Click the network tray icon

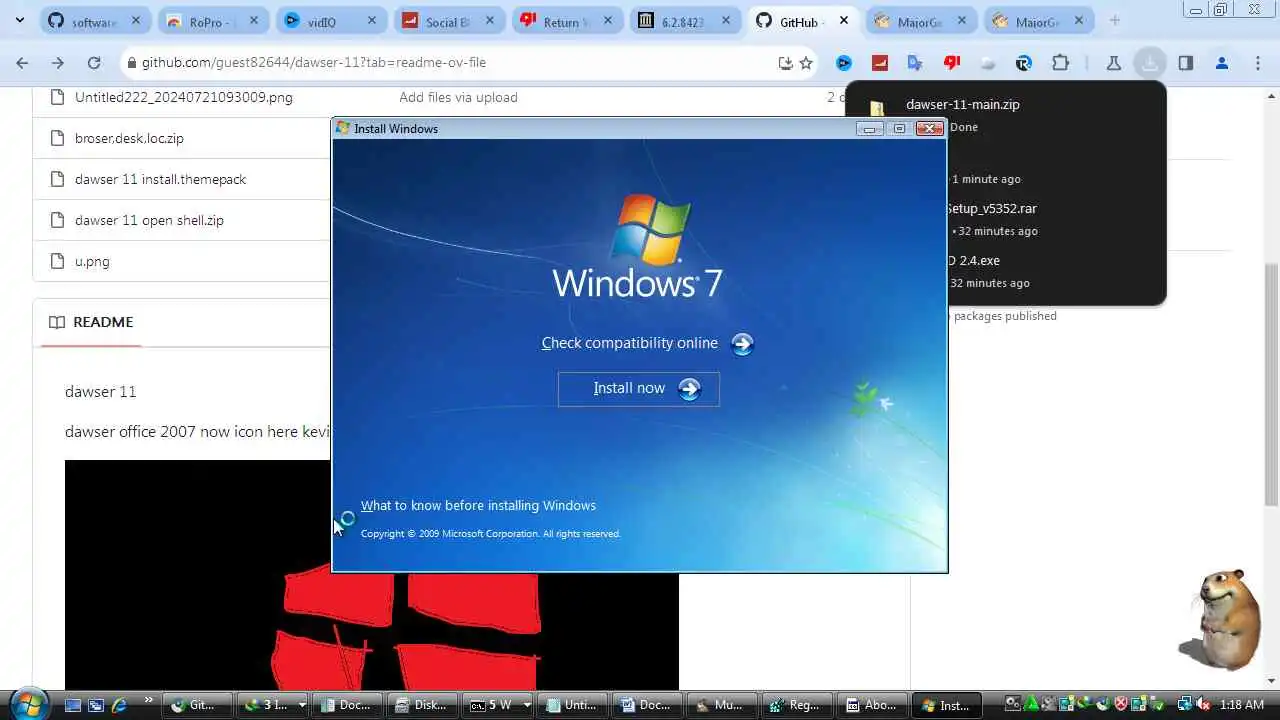coord(1185,705)
